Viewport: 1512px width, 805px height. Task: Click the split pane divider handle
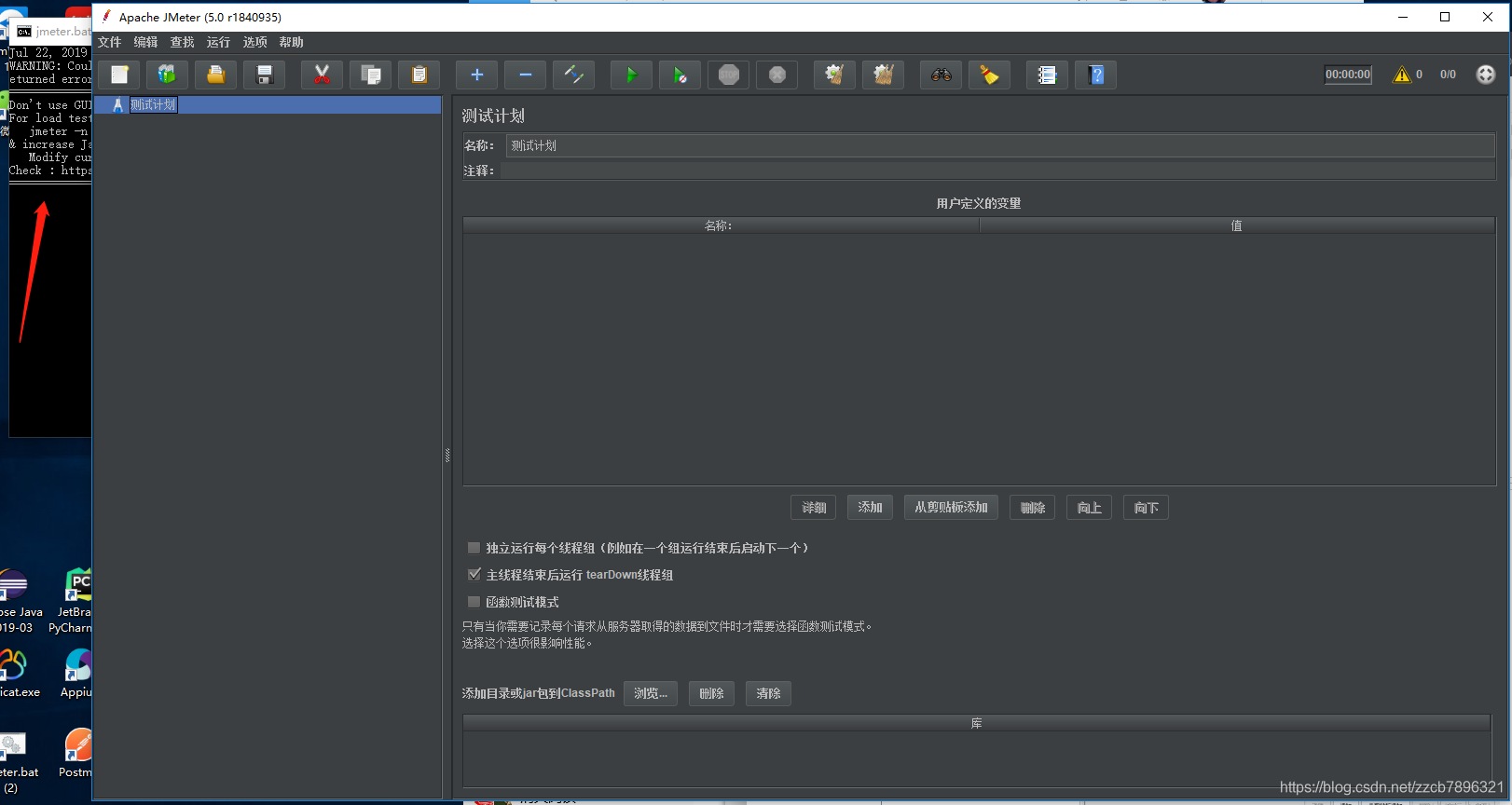447,455
